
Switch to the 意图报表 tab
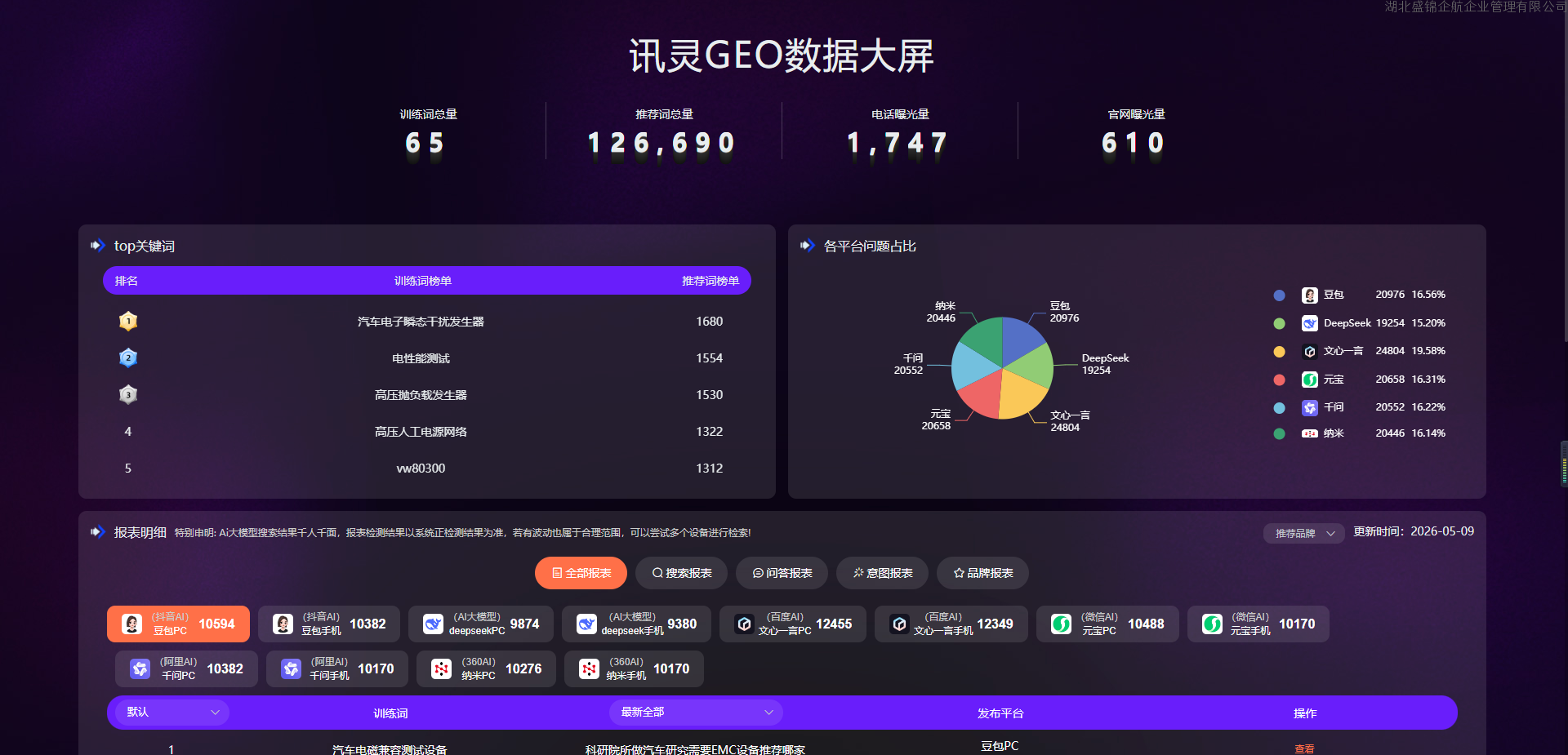(883, 573)
